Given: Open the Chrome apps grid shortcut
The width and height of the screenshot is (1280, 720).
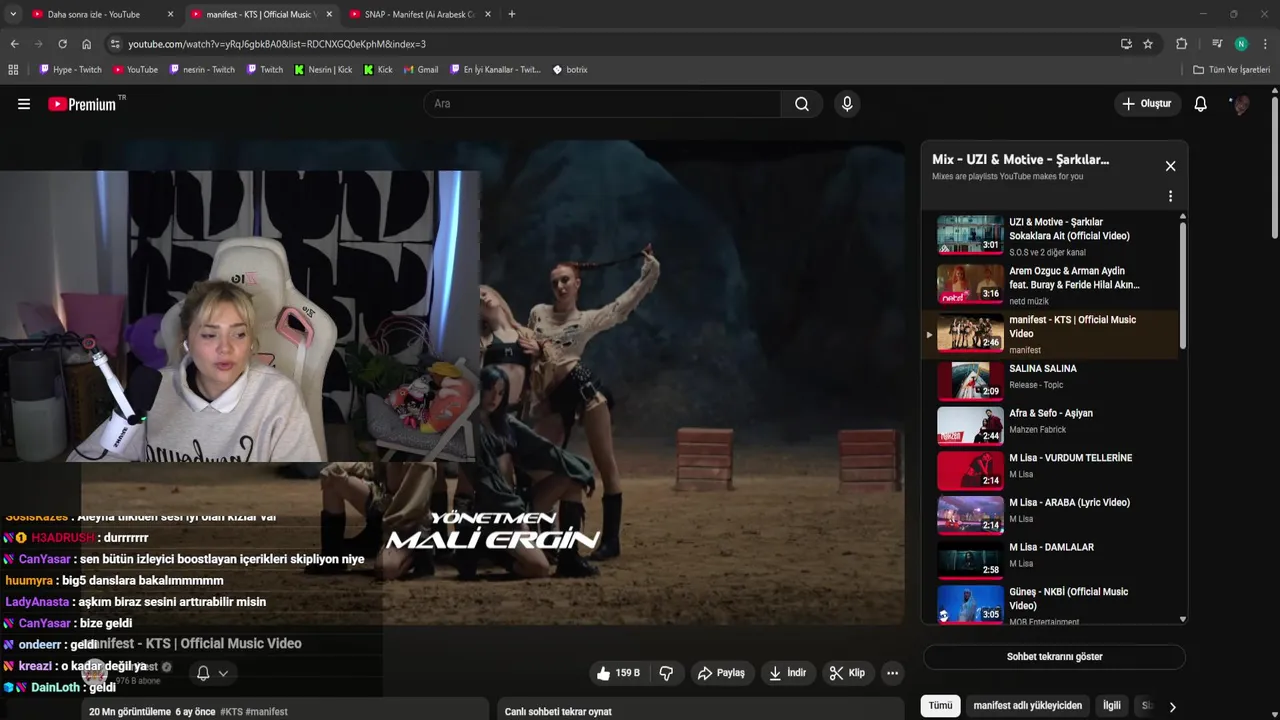Looking at the screenshot, I should (x=13, y=70).
